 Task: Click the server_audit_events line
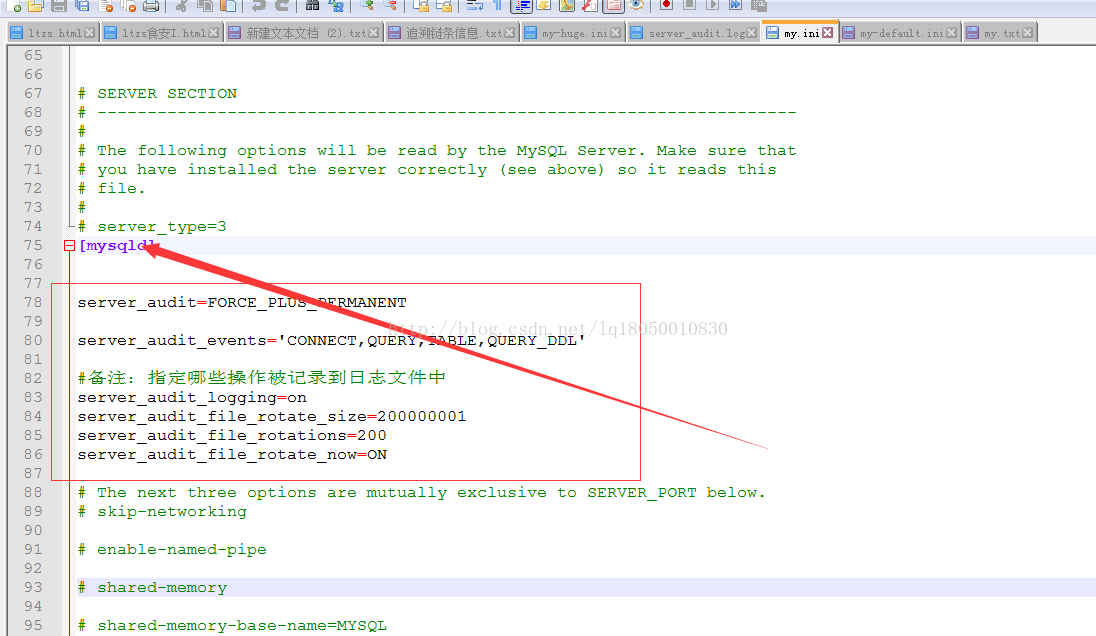click(331, 340)
